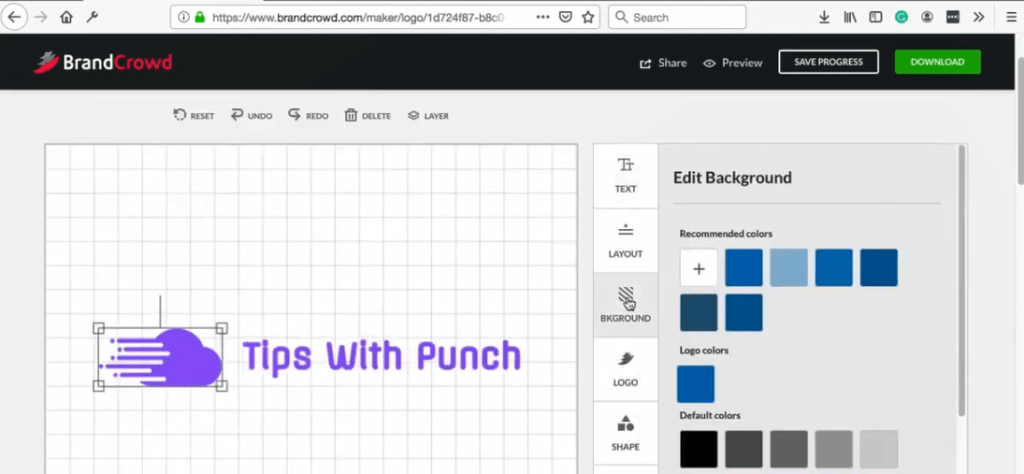Select the black default color swatch
1024x474 pixels.
(699, 449)
